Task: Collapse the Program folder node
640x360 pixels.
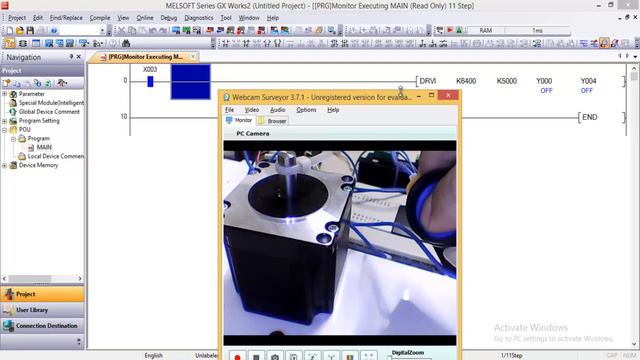Action: 13,139
